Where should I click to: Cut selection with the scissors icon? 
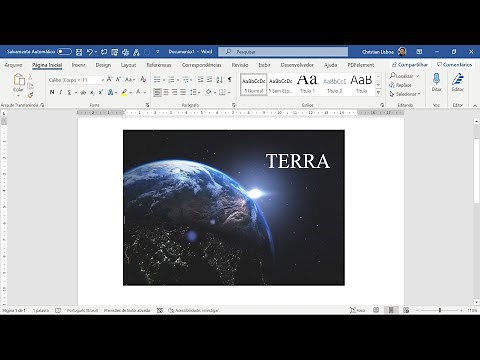click(x=30, y=77)
